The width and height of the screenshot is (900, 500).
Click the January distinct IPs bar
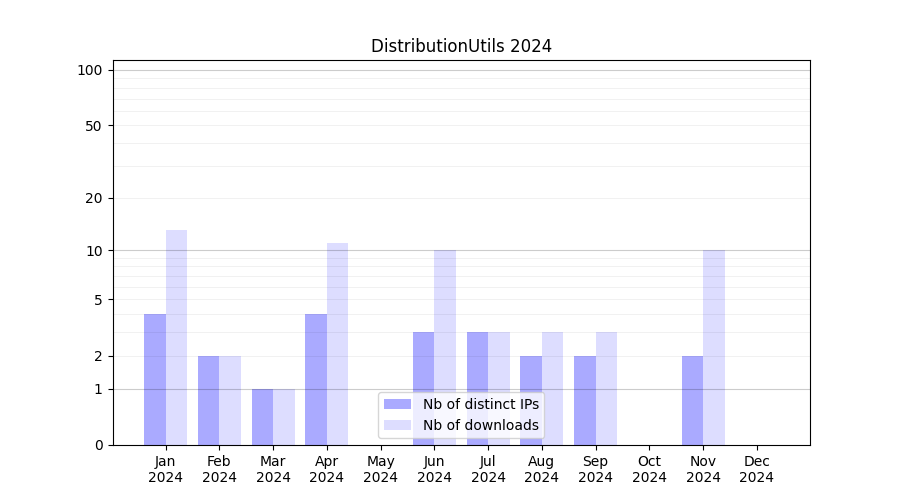[155, 379]
